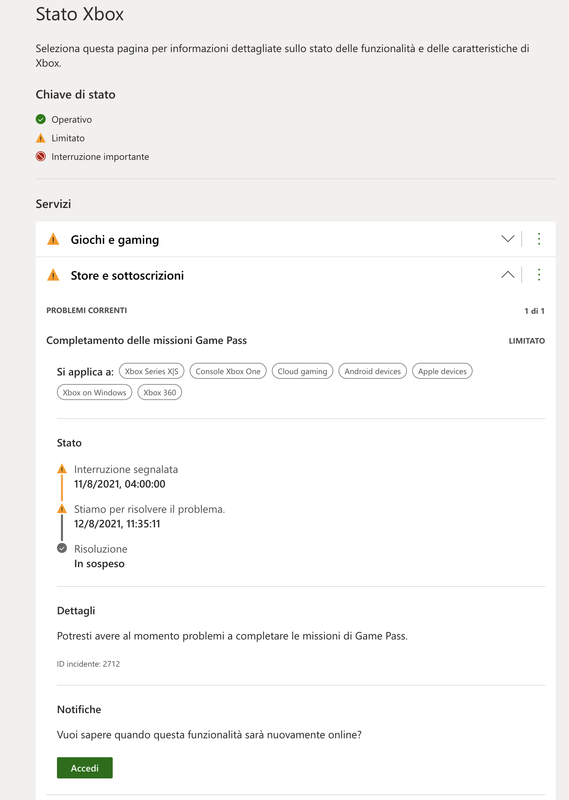Click the timestamp 12/8/2021, 11:35:11
569x800 pixels.
click(117, 523)
